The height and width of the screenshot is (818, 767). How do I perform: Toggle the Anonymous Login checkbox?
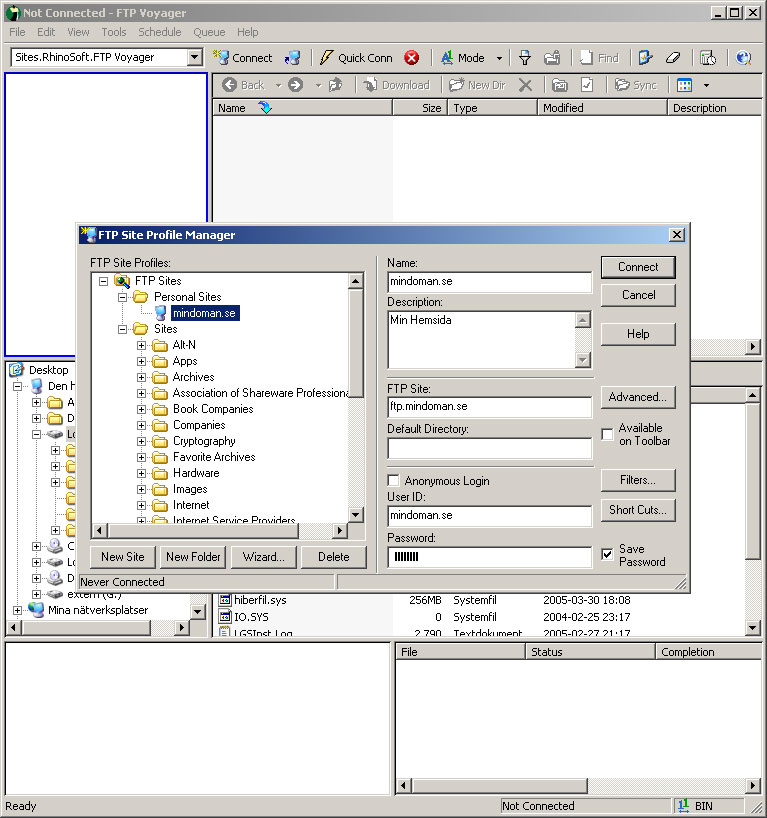point(393,480)
